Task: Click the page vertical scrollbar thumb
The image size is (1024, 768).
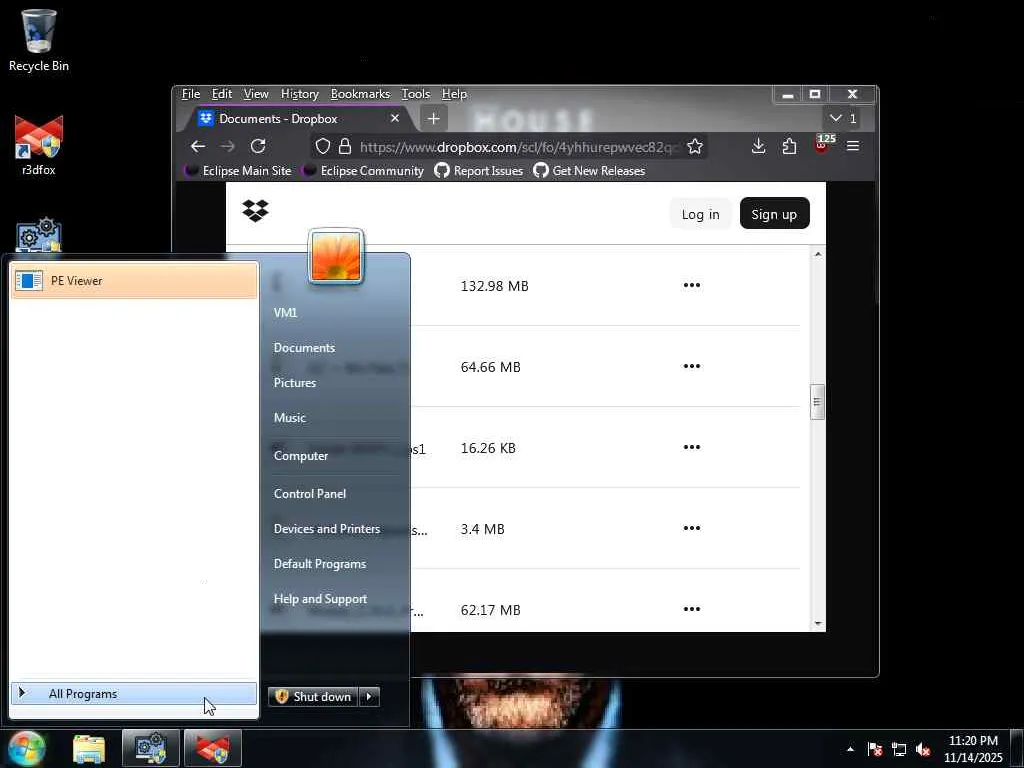Action: click(818, 402)
